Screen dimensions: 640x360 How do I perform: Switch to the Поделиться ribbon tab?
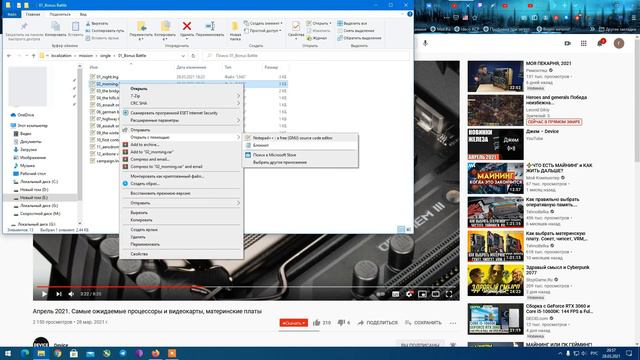pyautogui.click(x=60, y=14)
